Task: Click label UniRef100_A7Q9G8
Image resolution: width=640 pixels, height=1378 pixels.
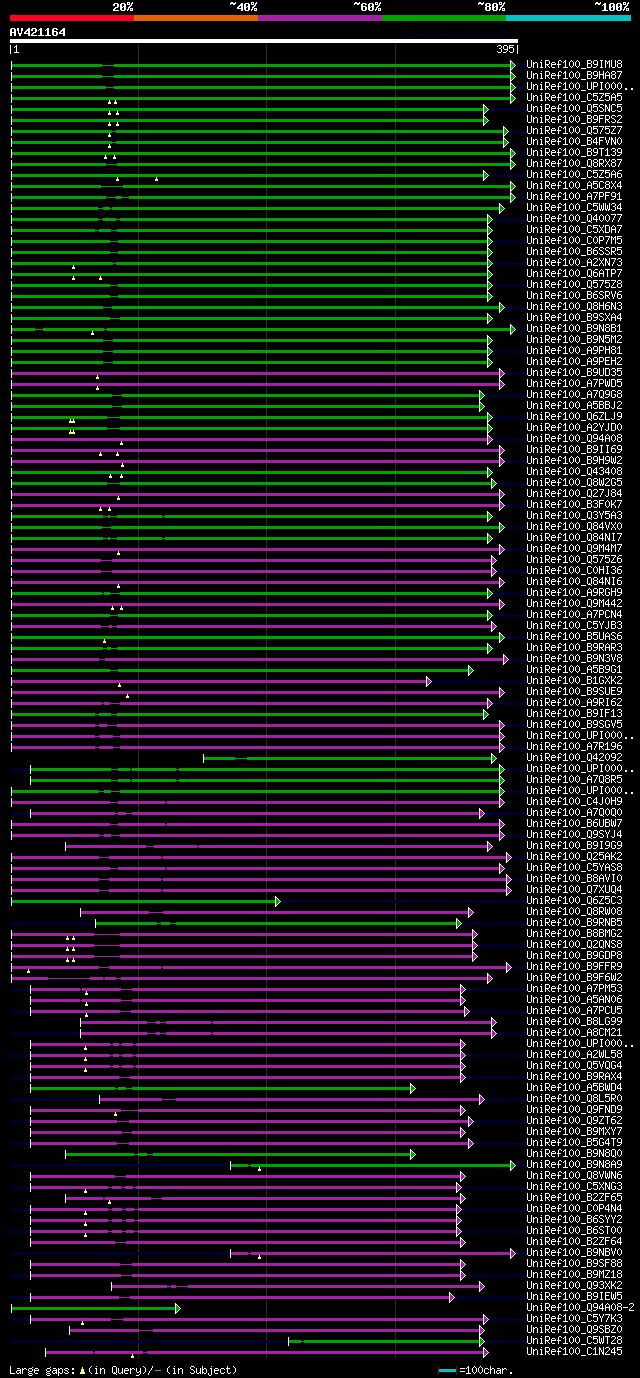Action: point(574,394)
